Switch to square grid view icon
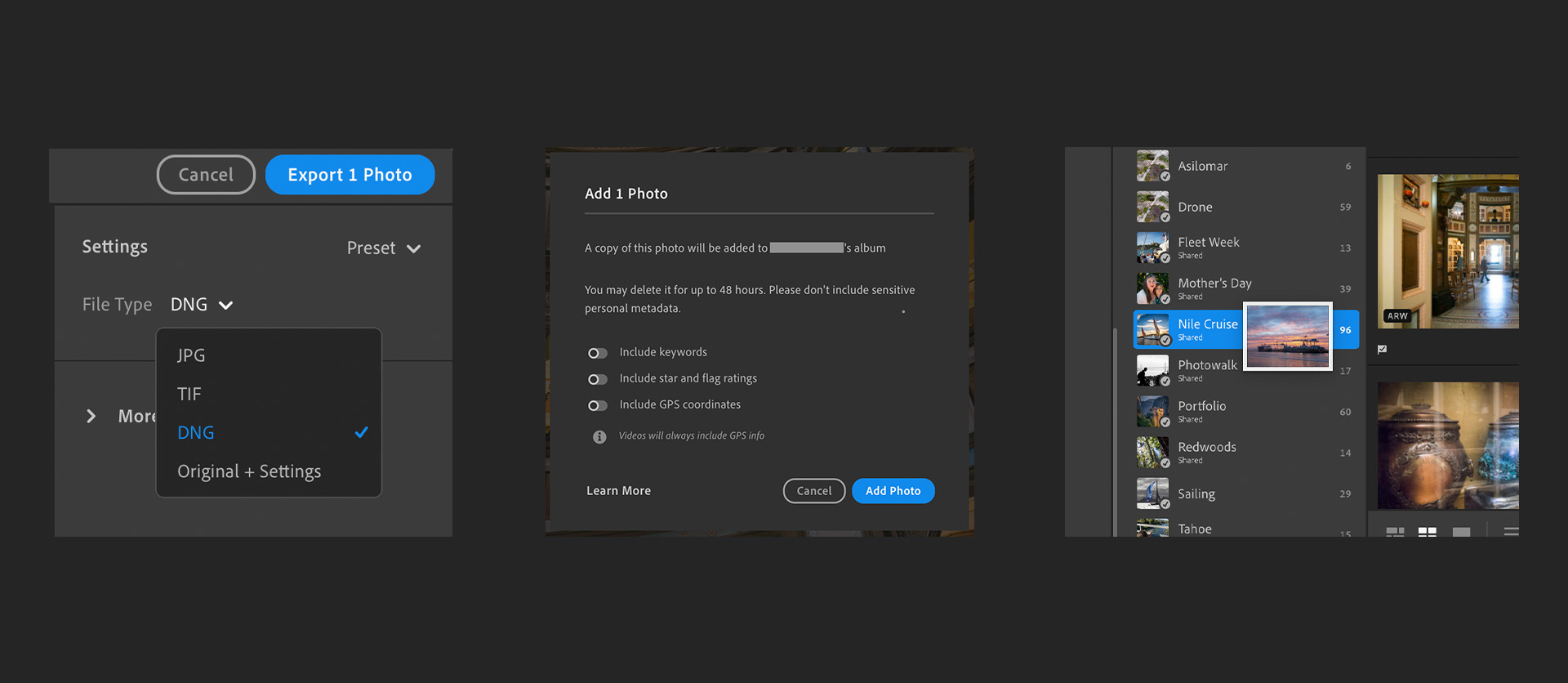The width and height of the screenshot is (1568, 683). point(1427,532)
